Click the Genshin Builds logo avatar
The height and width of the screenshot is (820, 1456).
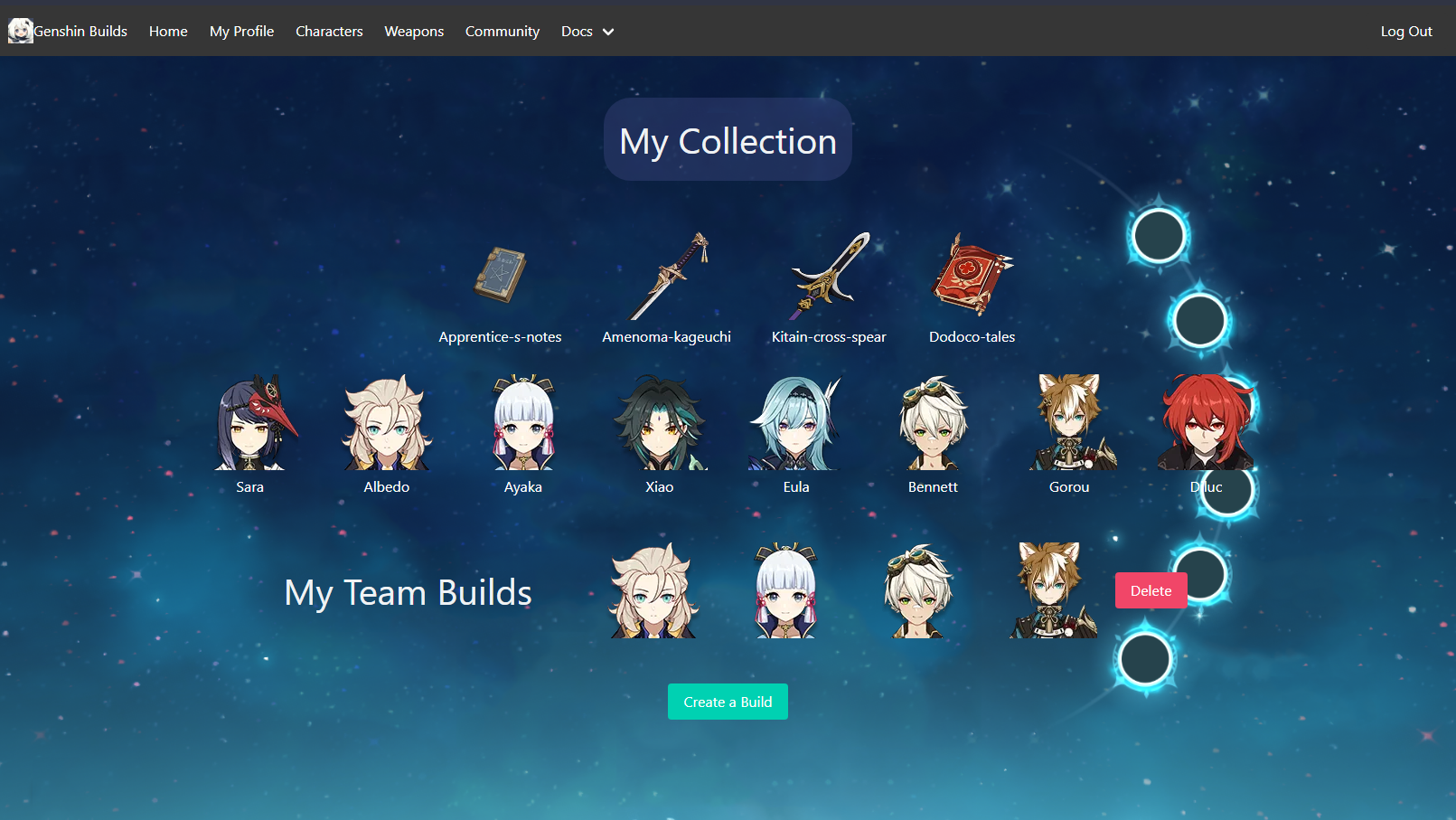[20, 31]
